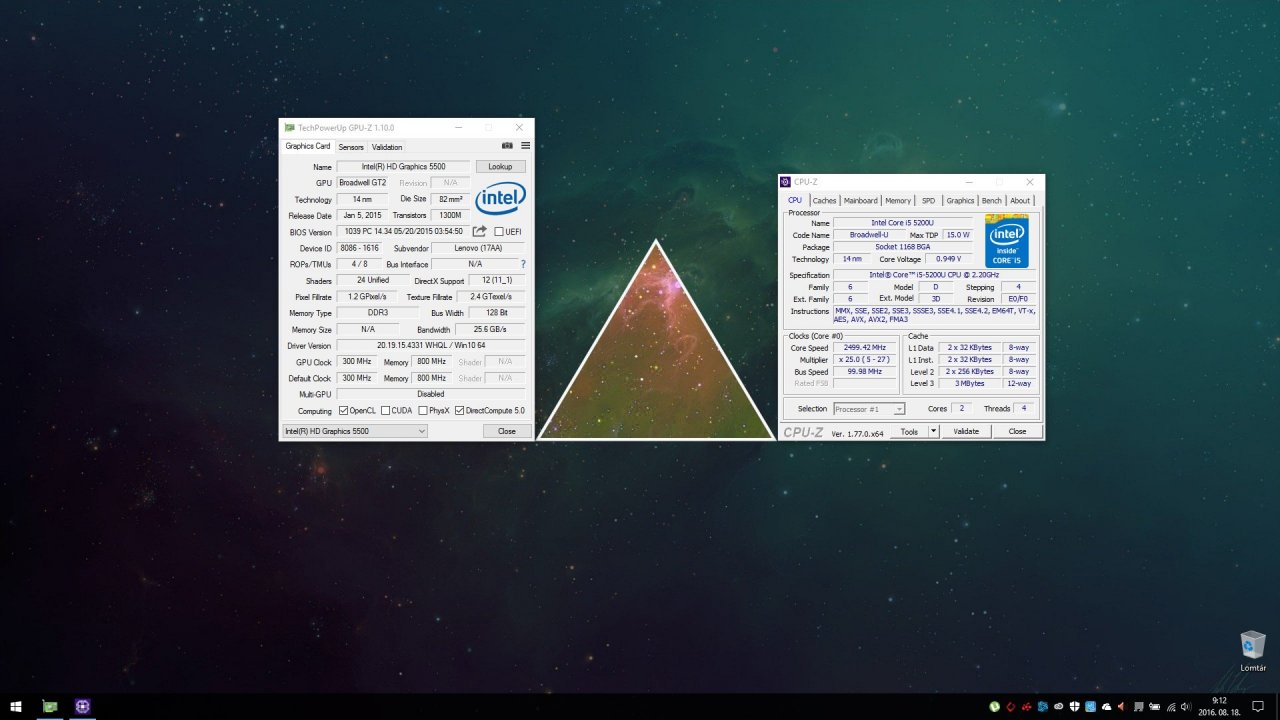Image resolution: width=1280 pixels, height=720 pixels.
Task: Switch to the About tab in CPU-Z
Action: click(1019, 200)
